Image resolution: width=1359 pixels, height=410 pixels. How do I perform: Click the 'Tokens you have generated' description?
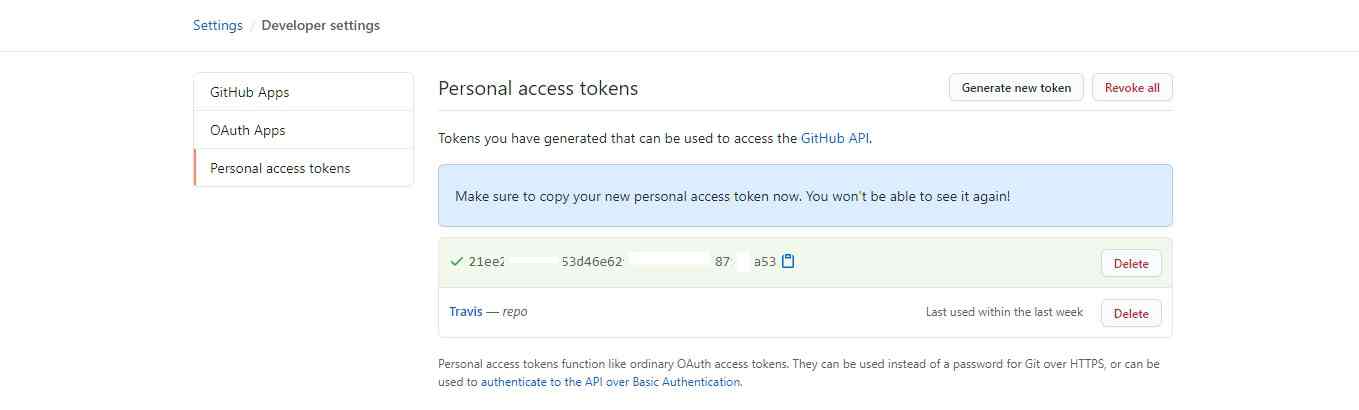pyautogui.click(x=655, y=139)
